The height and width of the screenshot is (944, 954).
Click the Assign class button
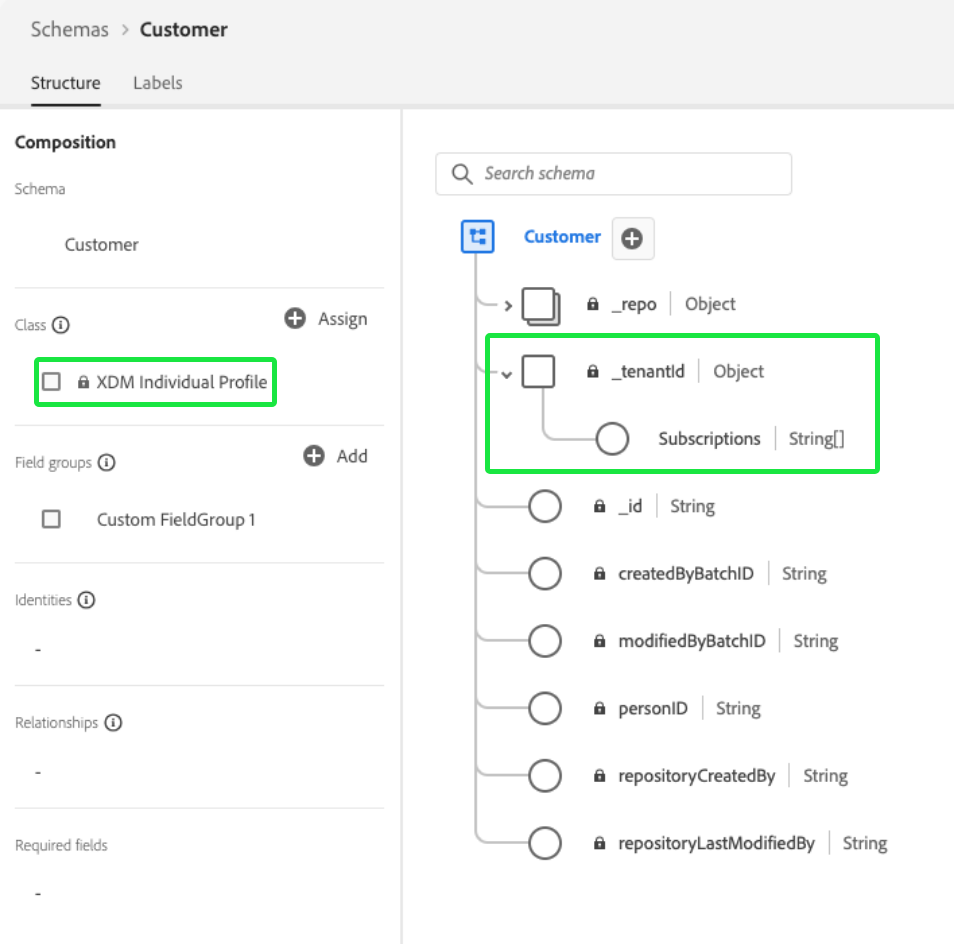click(x=326, y=319)
